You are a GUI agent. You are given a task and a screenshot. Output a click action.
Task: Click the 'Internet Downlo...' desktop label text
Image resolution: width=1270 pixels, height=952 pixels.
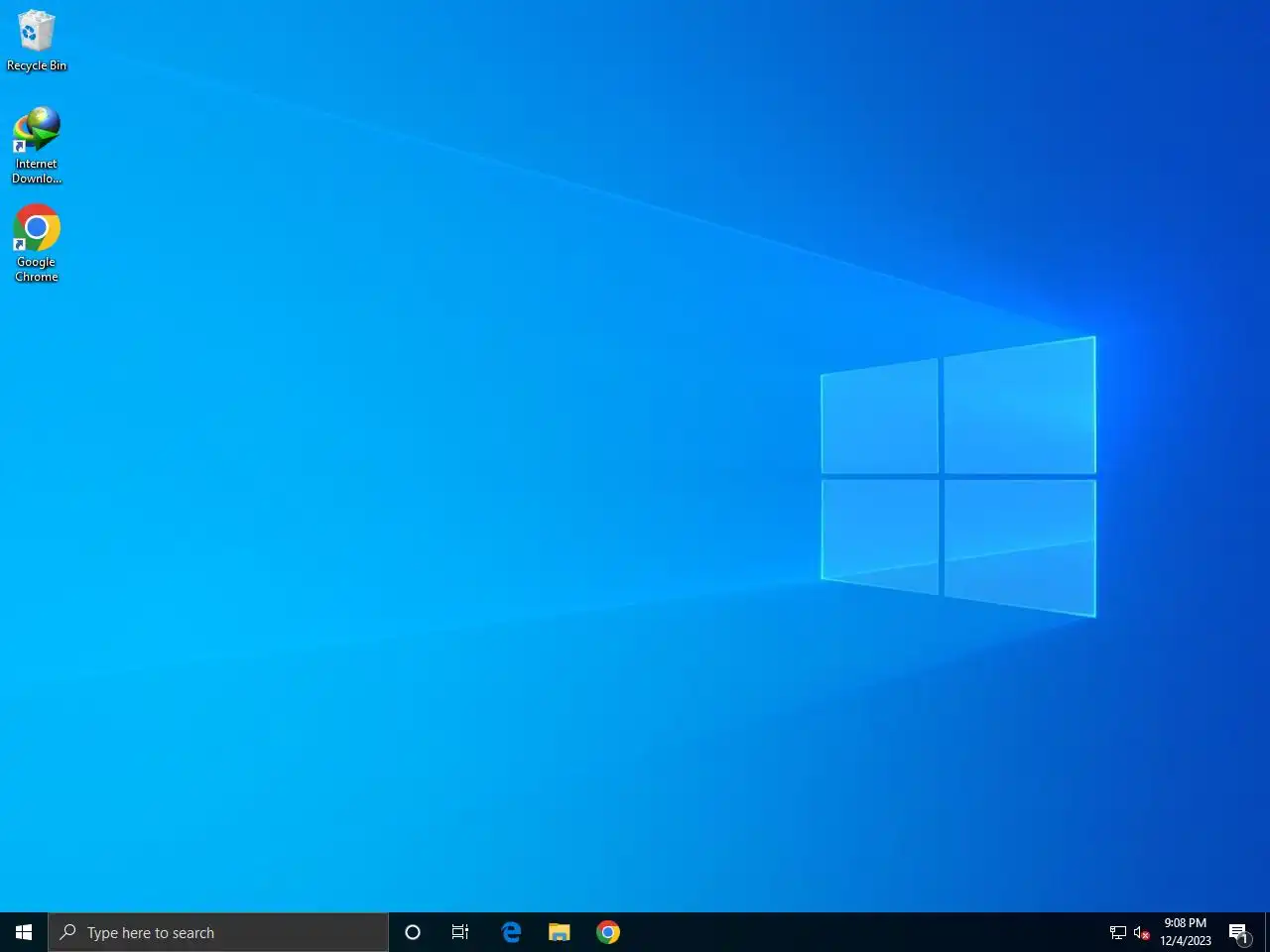tap(37, 172)
